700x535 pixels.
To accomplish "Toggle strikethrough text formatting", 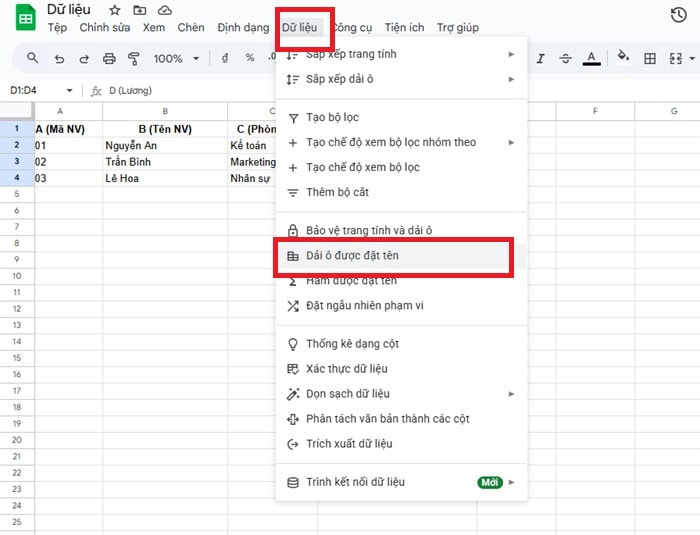I will pyautogui.click(x=564, y=58).
